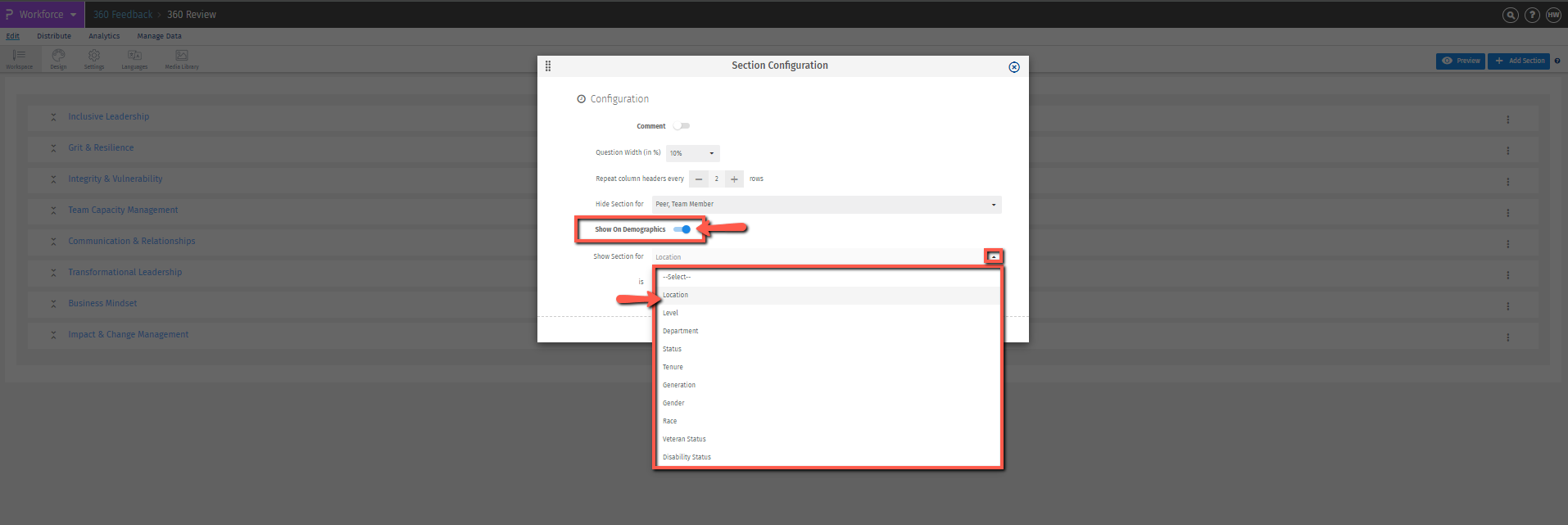Click the Add Section button
Screen dimensions: 1568x525
tap(1519, 61)
